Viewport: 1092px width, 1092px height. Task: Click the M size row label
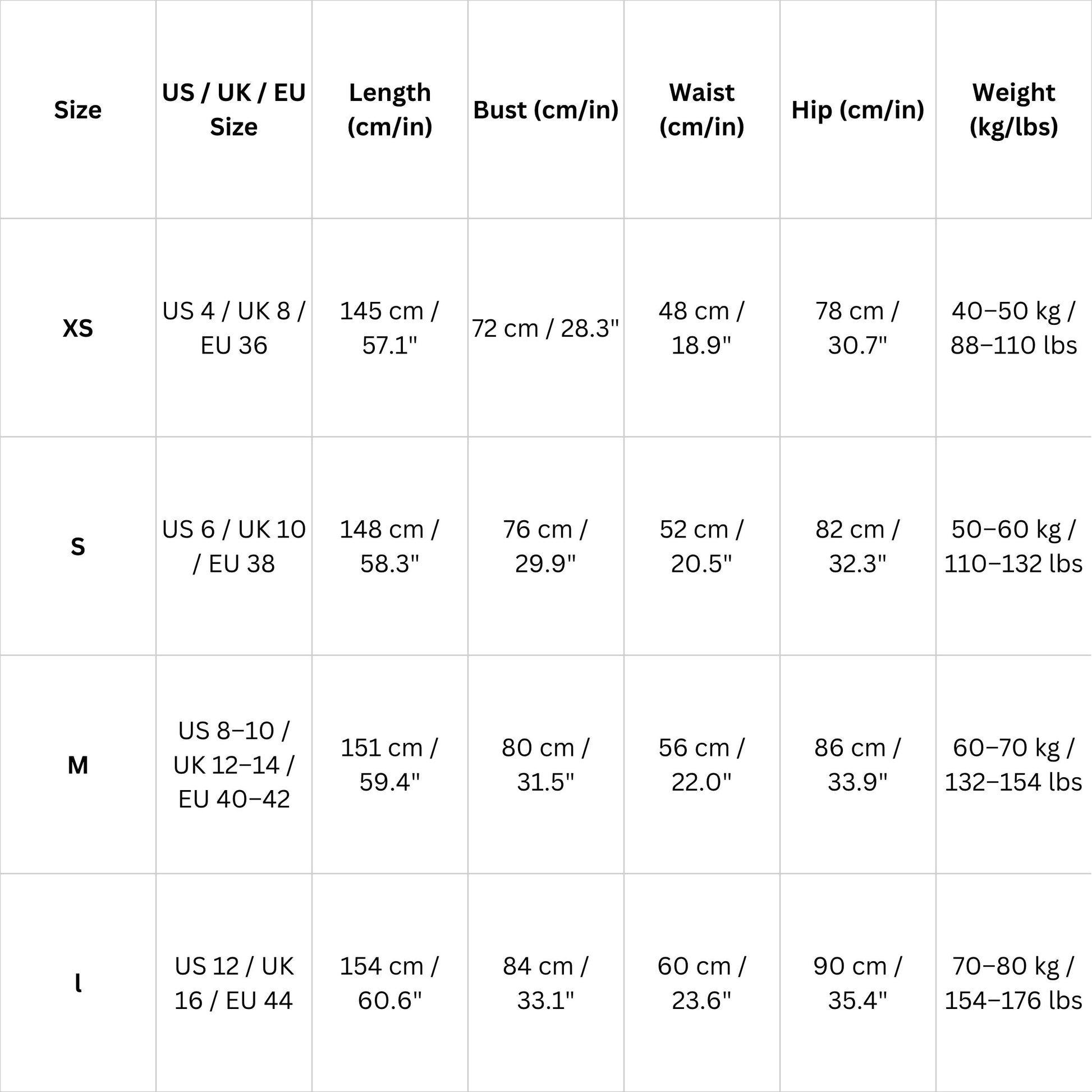[78, 765]
